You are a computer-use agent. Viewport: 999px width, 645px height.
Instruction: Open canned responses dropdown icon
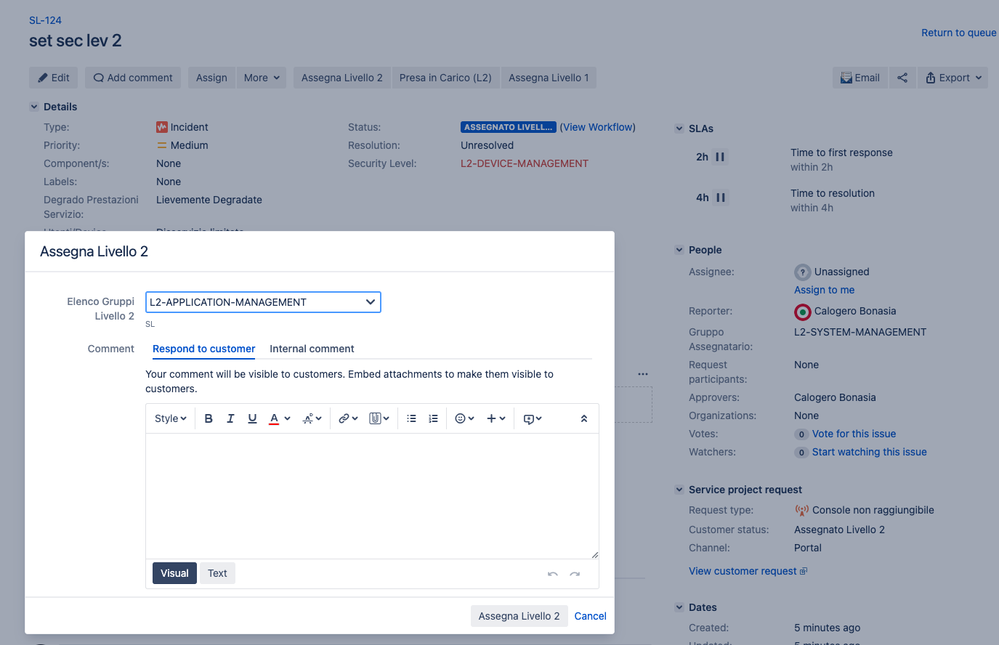(532, 419)
